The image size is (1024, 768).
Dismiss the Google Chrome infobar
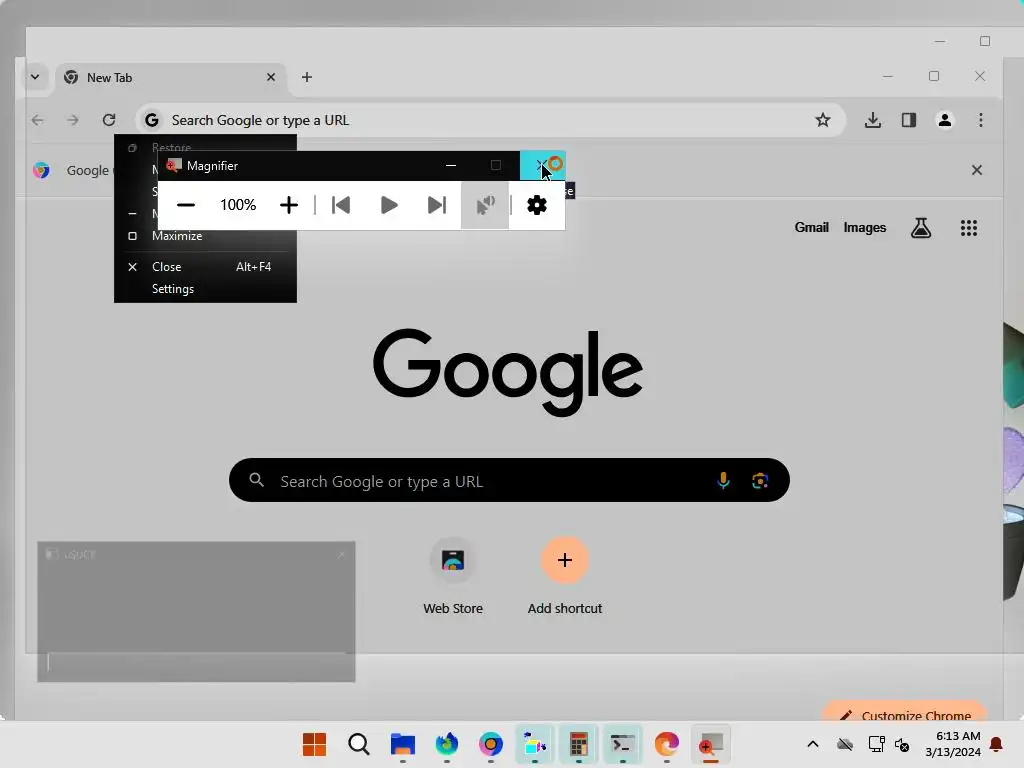[x=977, y=170]
